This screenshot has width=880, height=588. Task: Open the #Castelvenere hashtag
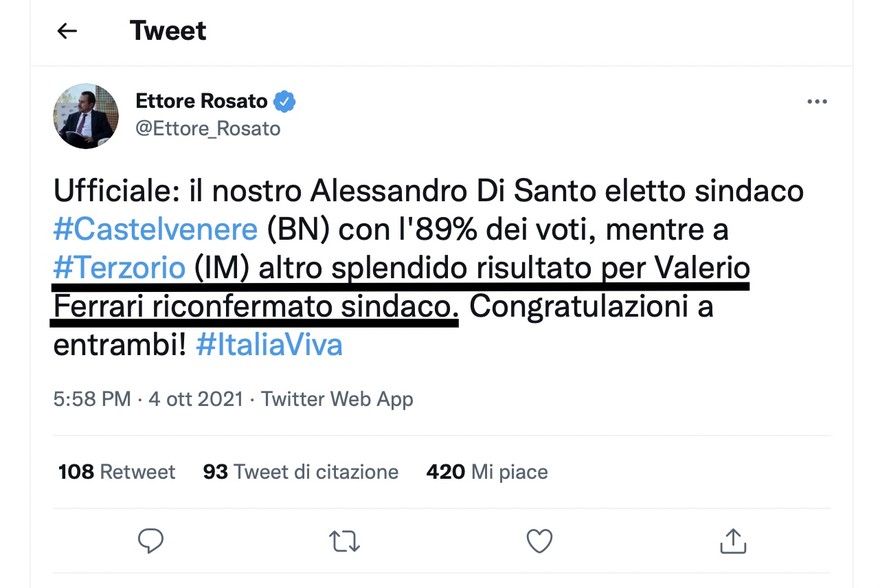point(152,229)
